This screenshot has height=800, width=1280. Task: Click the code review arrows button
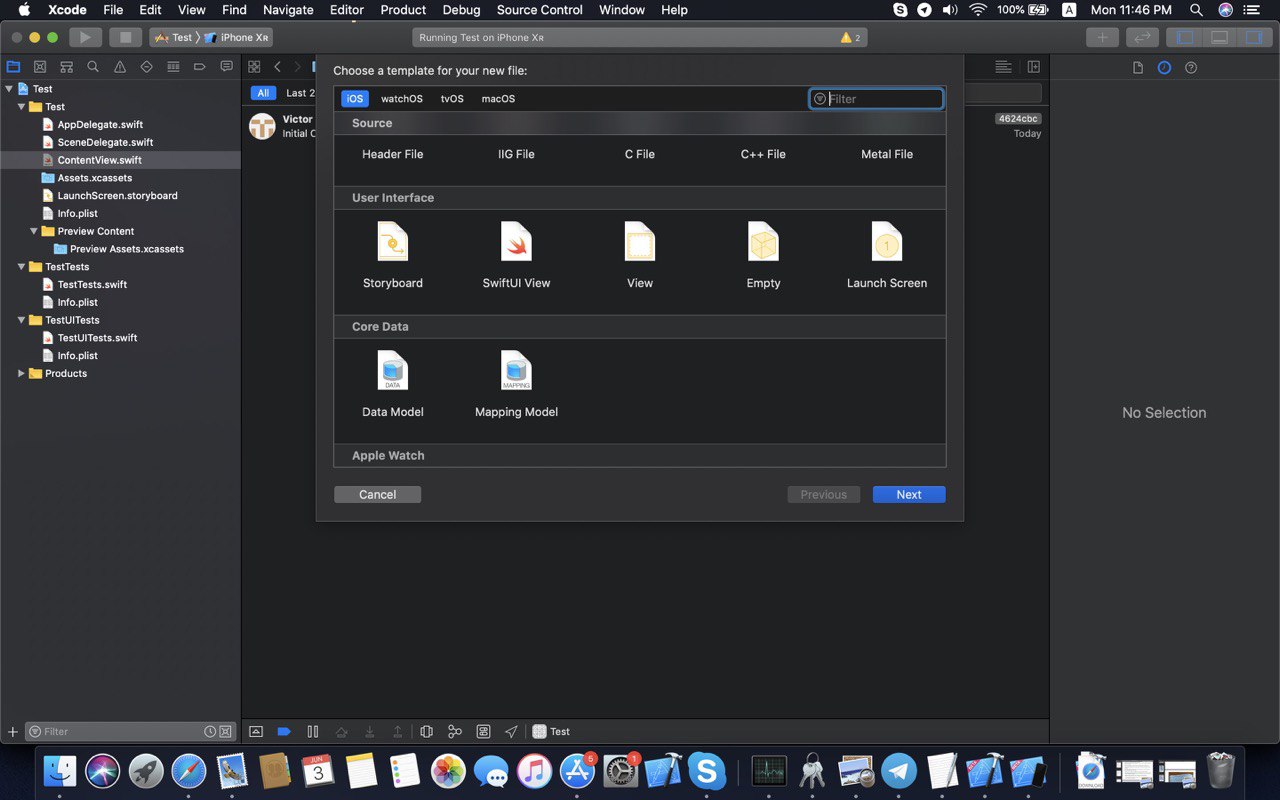(1142, 37)
